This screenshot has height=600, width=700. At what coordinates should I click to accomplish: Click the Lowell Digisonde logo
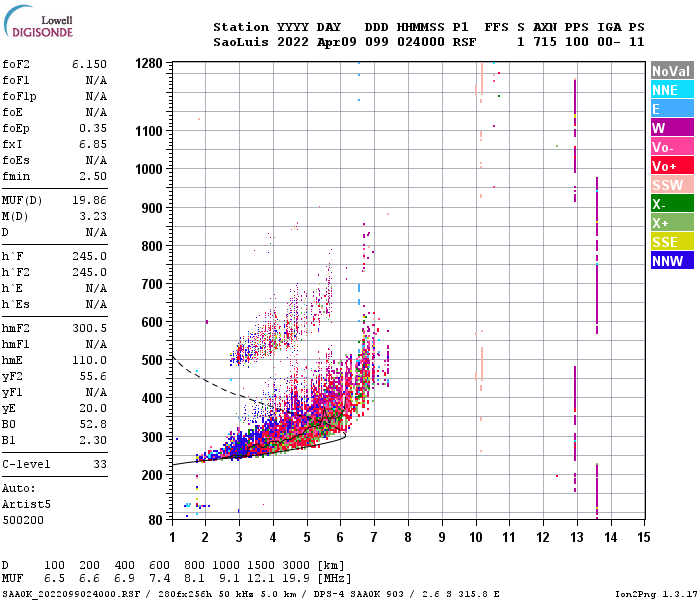[x=38, y=21]
